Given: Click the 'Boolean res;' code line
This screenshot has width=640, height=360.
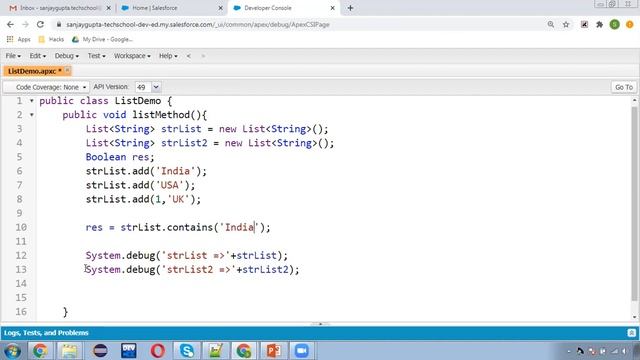Looking at the screenshot, I should pyautogui.click(x=120, y=157).
